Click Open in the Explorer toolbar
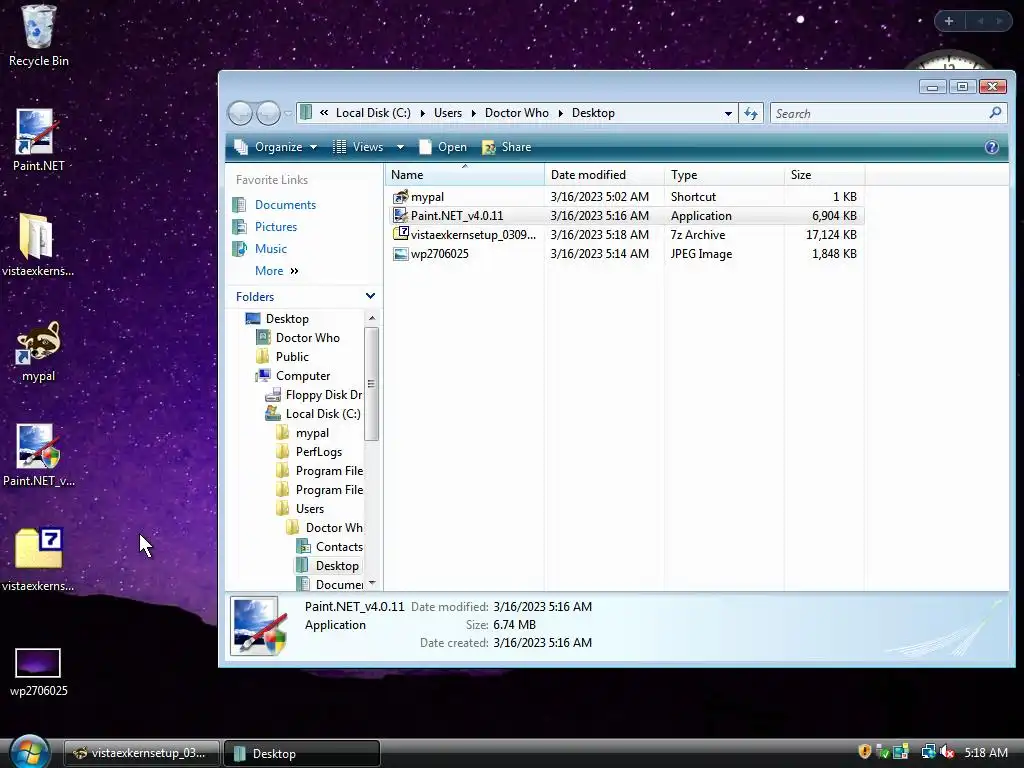1024x768 pixels. click(443, 147)
